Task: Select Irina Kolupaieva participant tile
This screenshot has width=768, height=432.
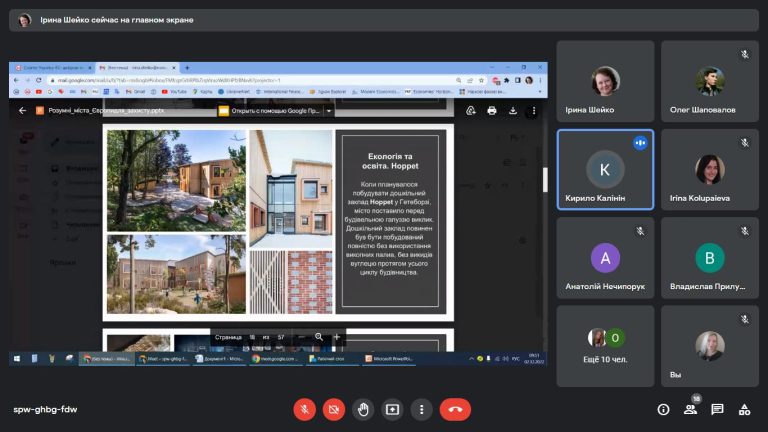Action: pos(710,169)
